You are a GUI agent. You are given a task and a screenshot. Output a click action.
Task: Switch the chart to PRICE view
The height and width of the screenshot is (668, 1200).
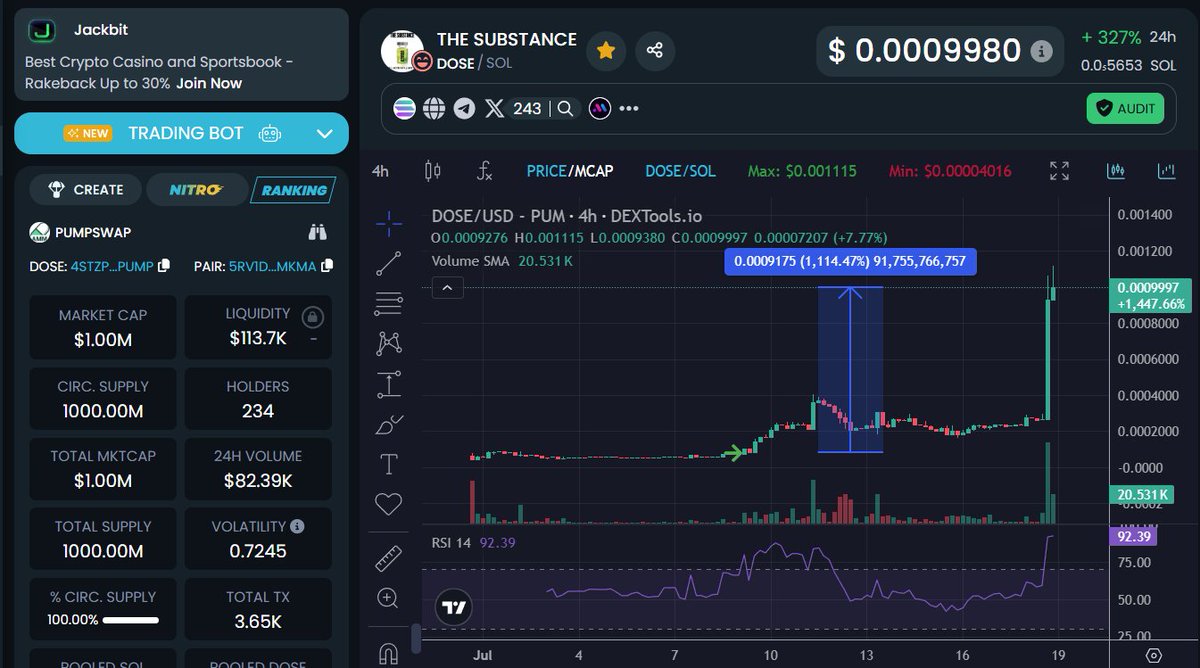[x=546, y=171]
